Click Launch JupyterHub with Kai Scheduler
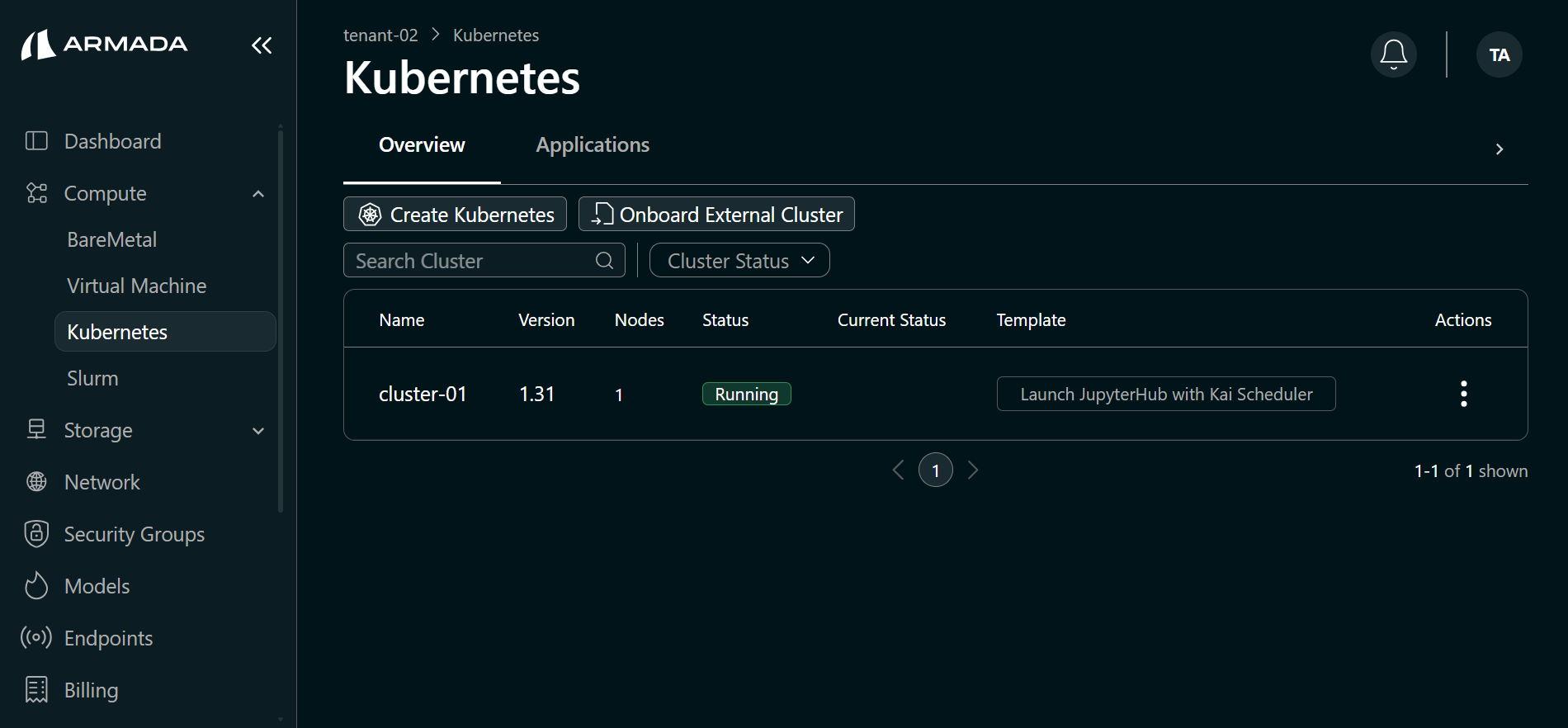The height and width of the screenshot is (728, 1568). coord(1166,394)
